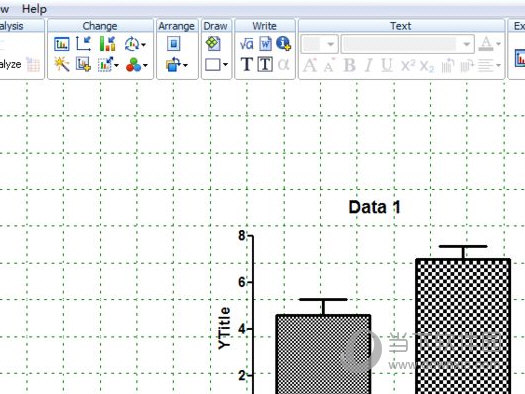
Task: Click the "YTitle" axis label
Action: tap(224, 328)
